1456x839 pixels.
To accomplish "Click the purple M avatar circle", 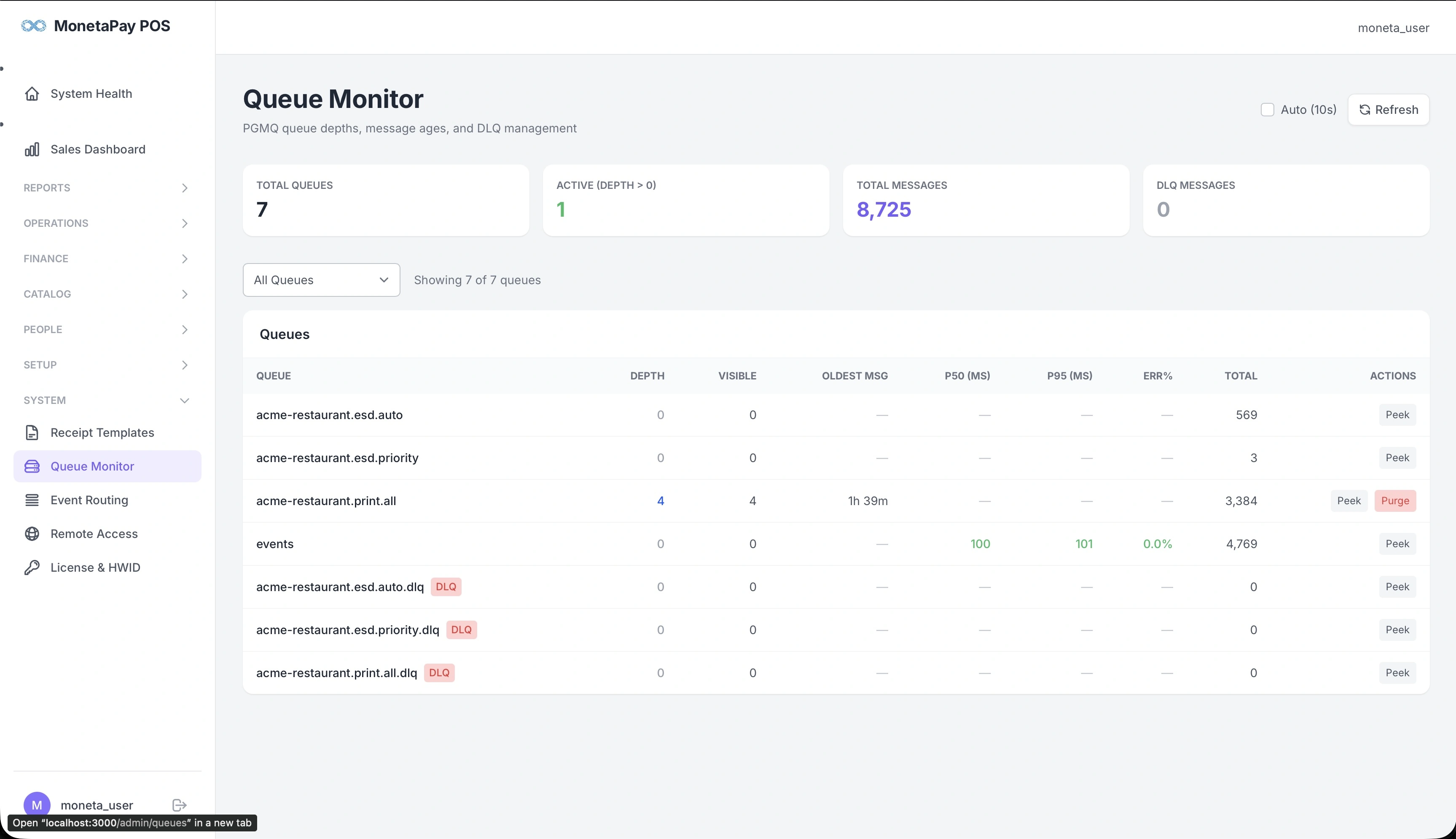I will coord(37,805).
